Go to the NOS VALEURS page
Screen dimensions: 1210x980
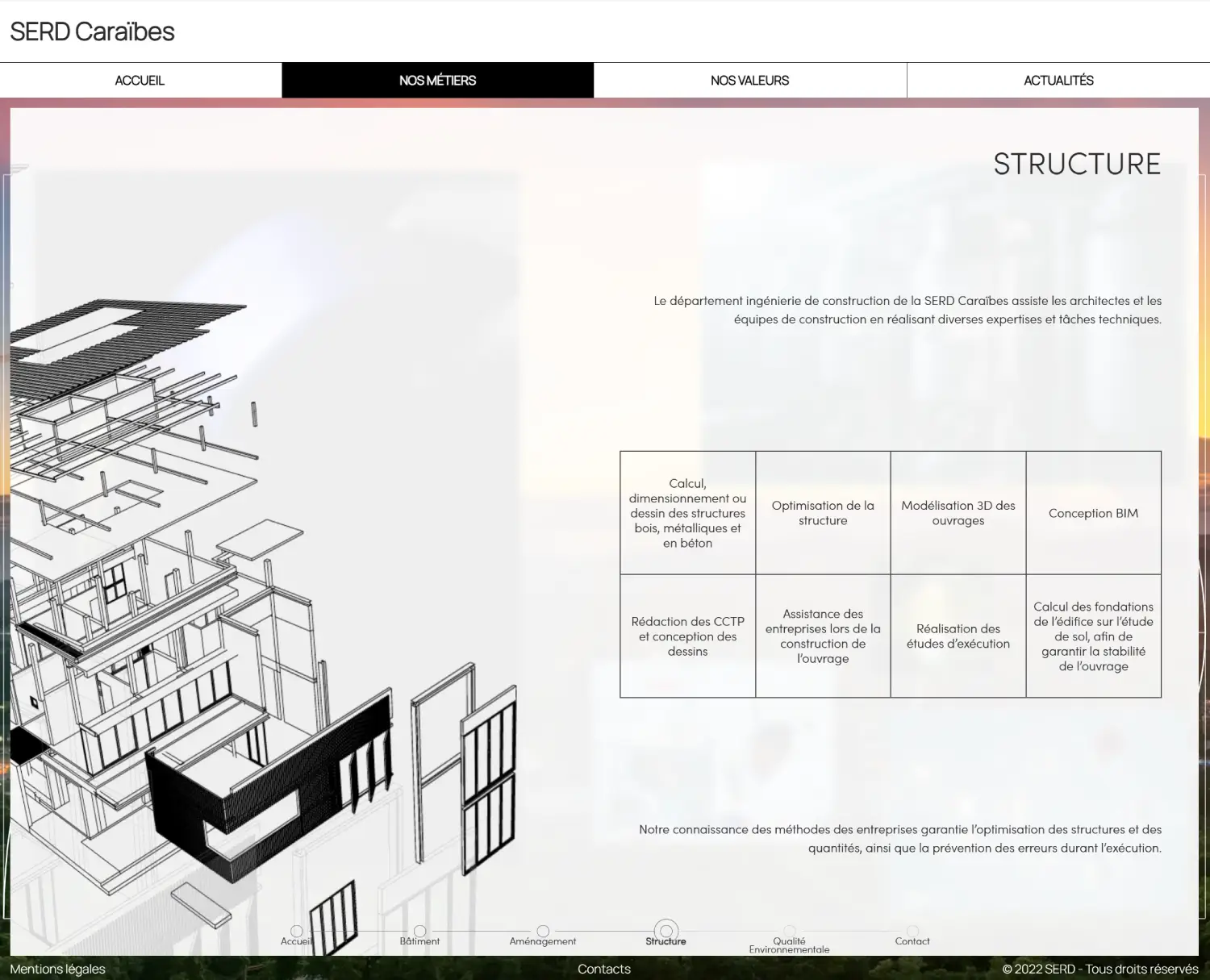tap(749, 81)
